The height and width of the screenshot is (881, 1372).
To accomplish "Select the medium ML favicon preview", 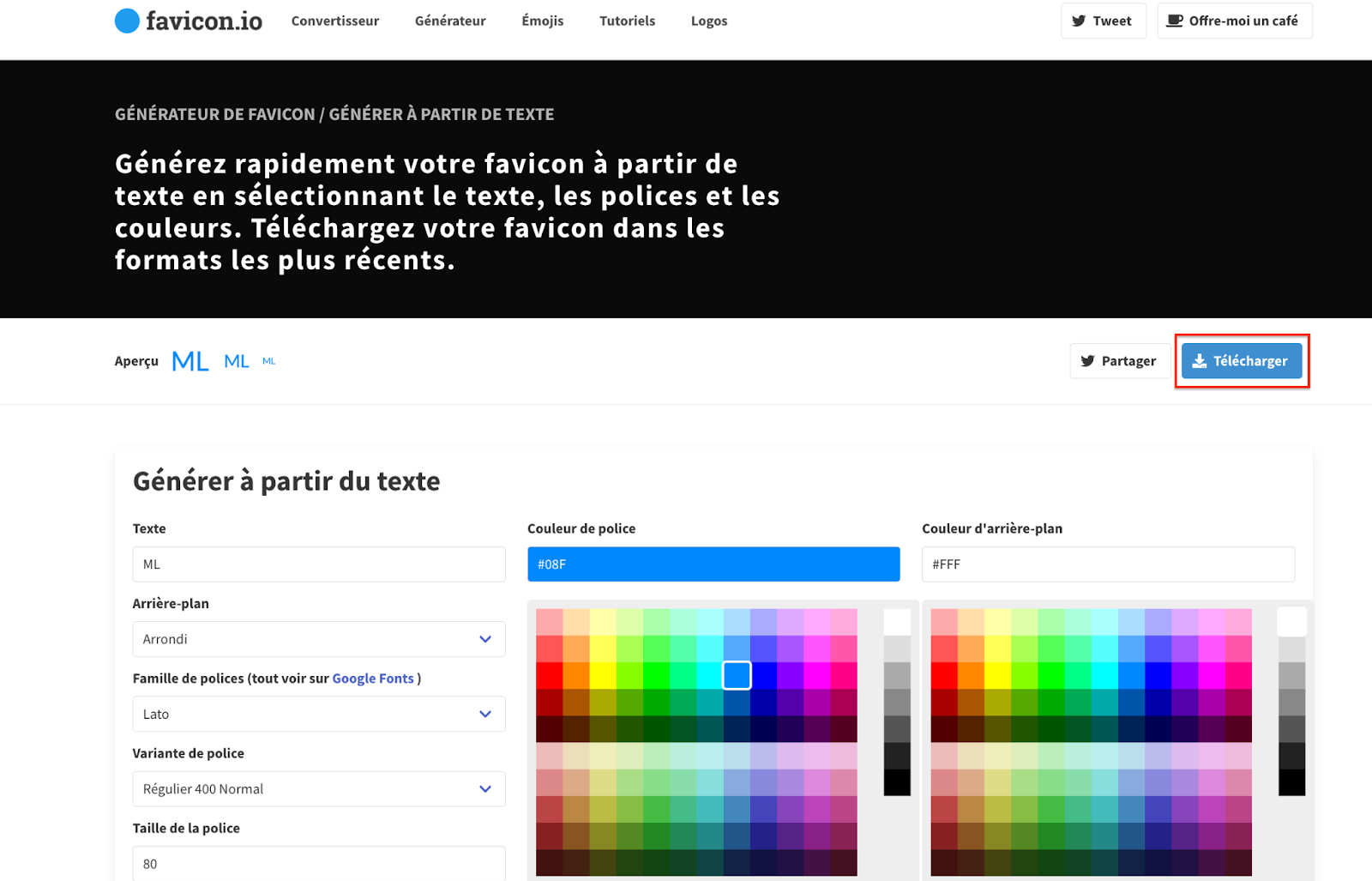I will tap(236, 360).
